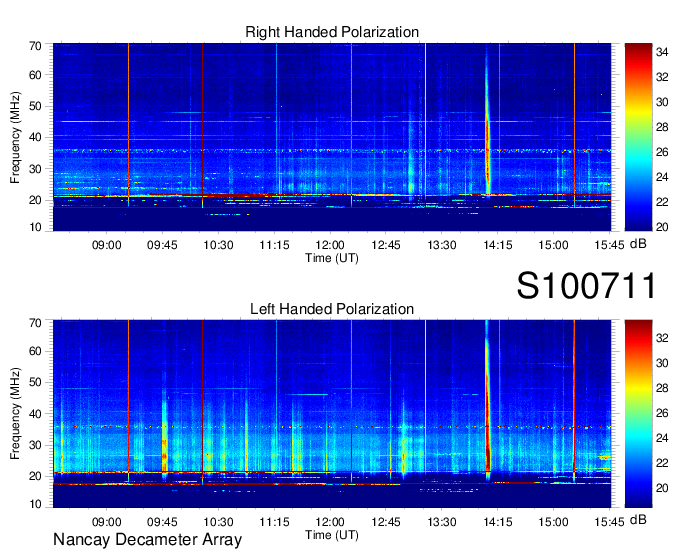The width and height of the screenshot is (680, 552).
Task: Click the 20 MHz tick of Left Handed plot
Action: pyautogui.click(x=35, y=476)
